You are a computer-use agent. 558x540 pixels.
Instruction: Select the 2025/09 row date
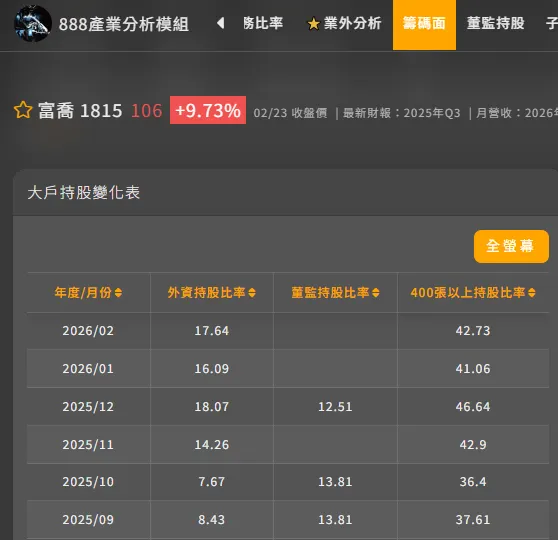pyautogui.click(x=88, y=520)
